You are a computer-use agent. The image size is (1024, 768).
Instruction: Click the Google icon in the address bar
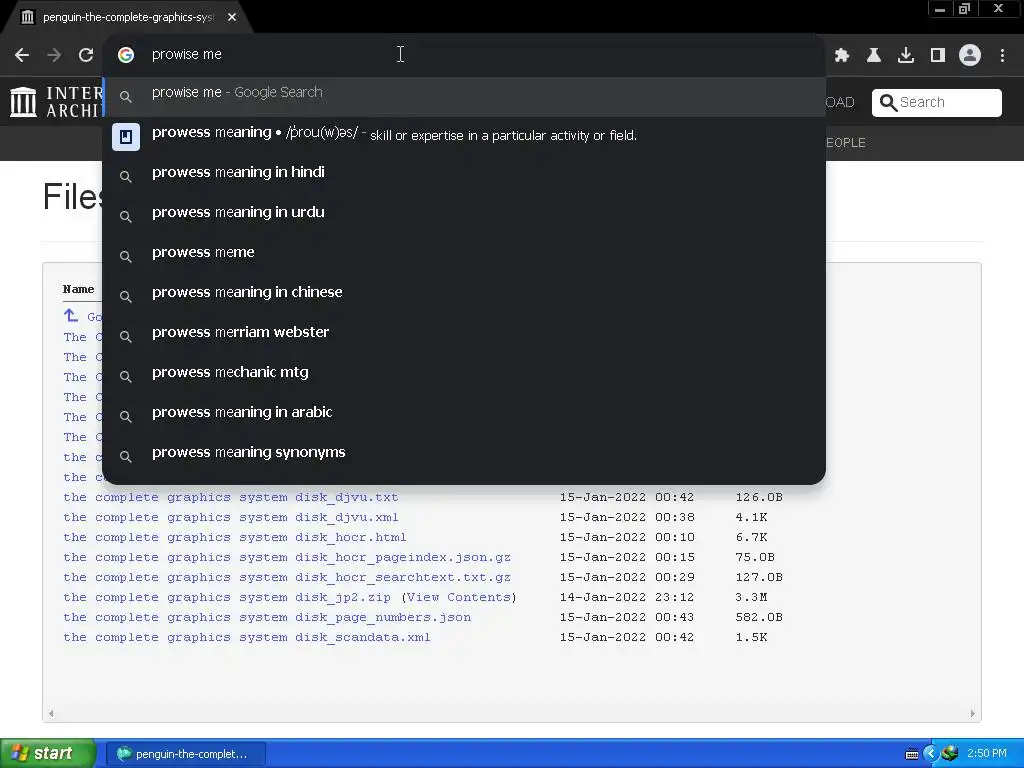coord(126,55)
